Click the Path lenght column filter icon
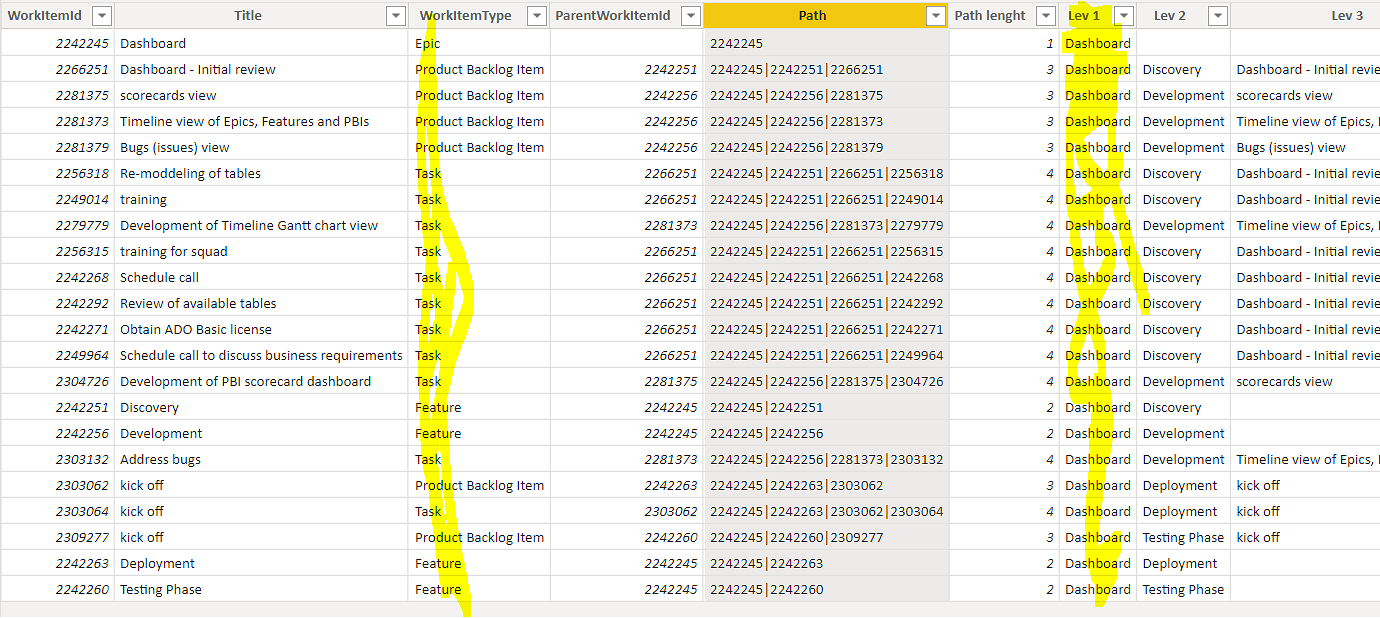The height and width of the screenshot is (618, 1380). point(1045,15)
